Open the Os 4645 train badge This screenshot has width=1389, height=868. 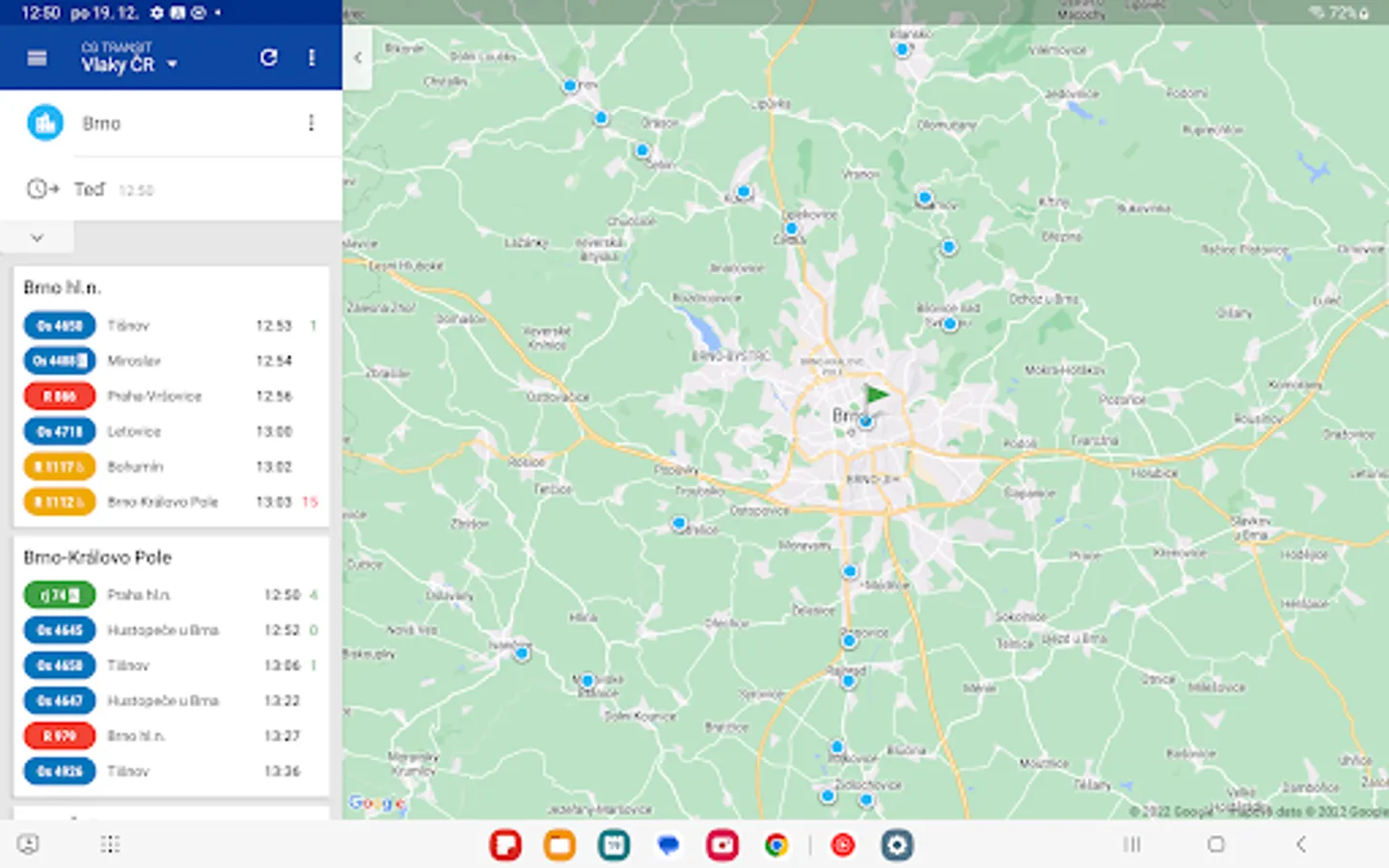coord(60,631)
